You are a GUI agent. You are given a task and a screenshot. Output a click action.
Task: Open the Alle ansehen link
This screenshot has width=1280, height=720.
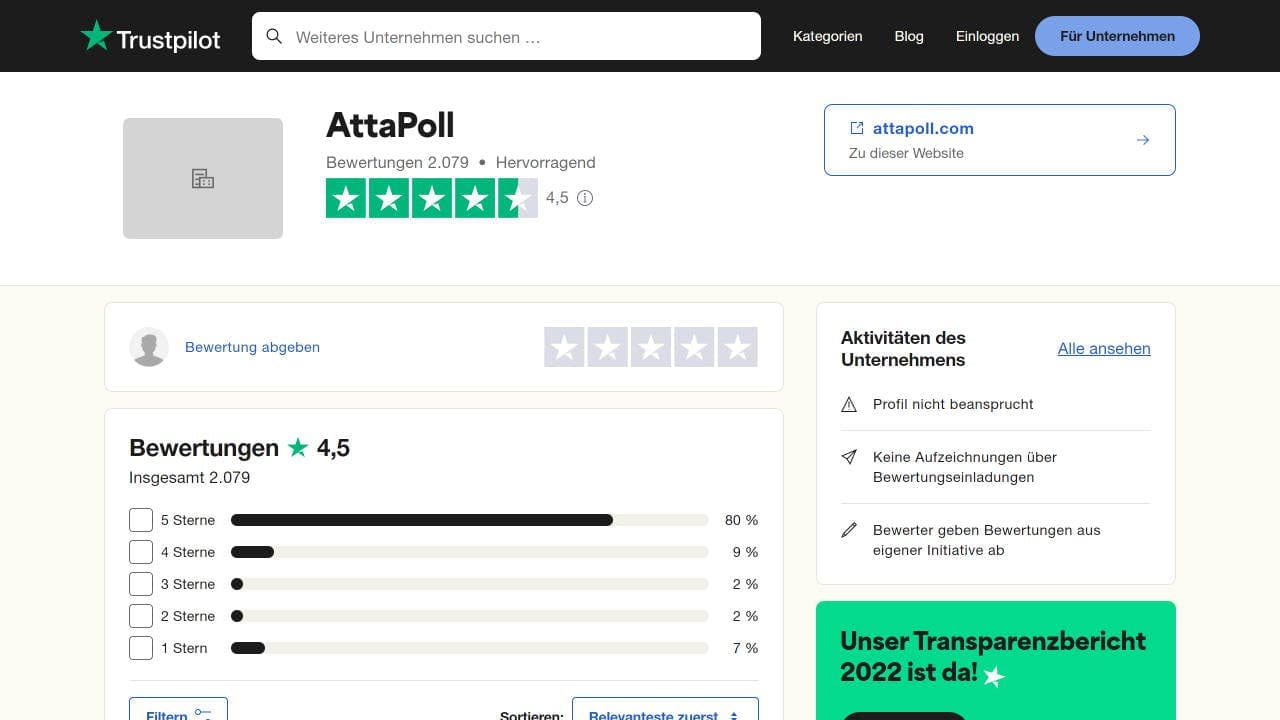click(x=1104, y=348)
